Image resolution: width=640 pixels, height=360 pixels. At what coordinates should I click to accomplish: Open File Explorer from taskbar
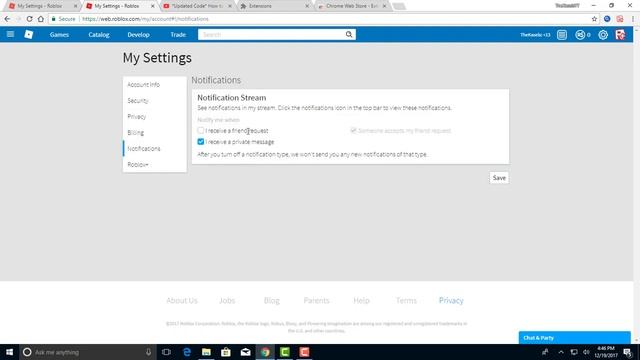tap(206, 352)
